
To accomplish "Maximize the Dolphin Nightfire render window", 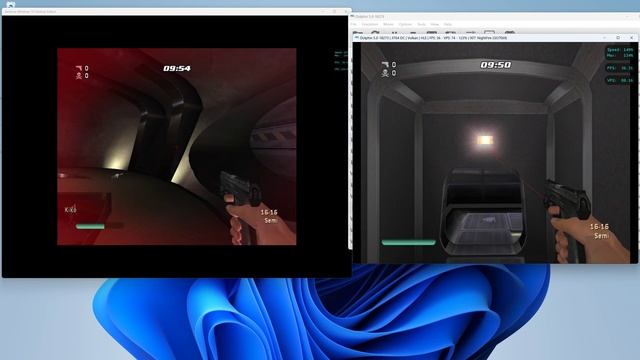I will (618, 38).
